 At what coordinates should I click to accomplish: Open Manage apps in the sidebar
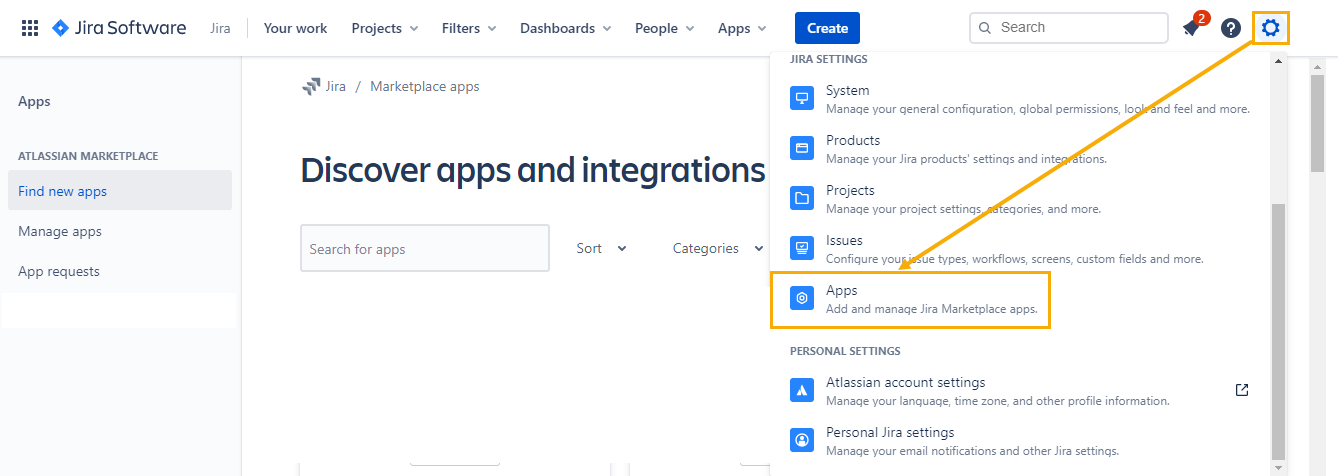coord(60,231)
